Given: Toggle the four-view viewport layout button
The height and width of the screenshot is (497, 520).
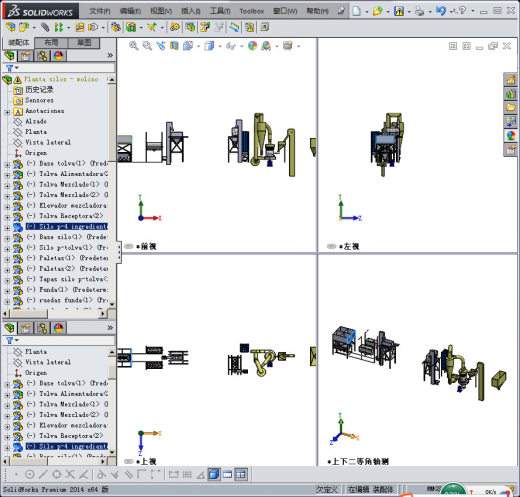Looking at the screenshot, I should 240,474.
